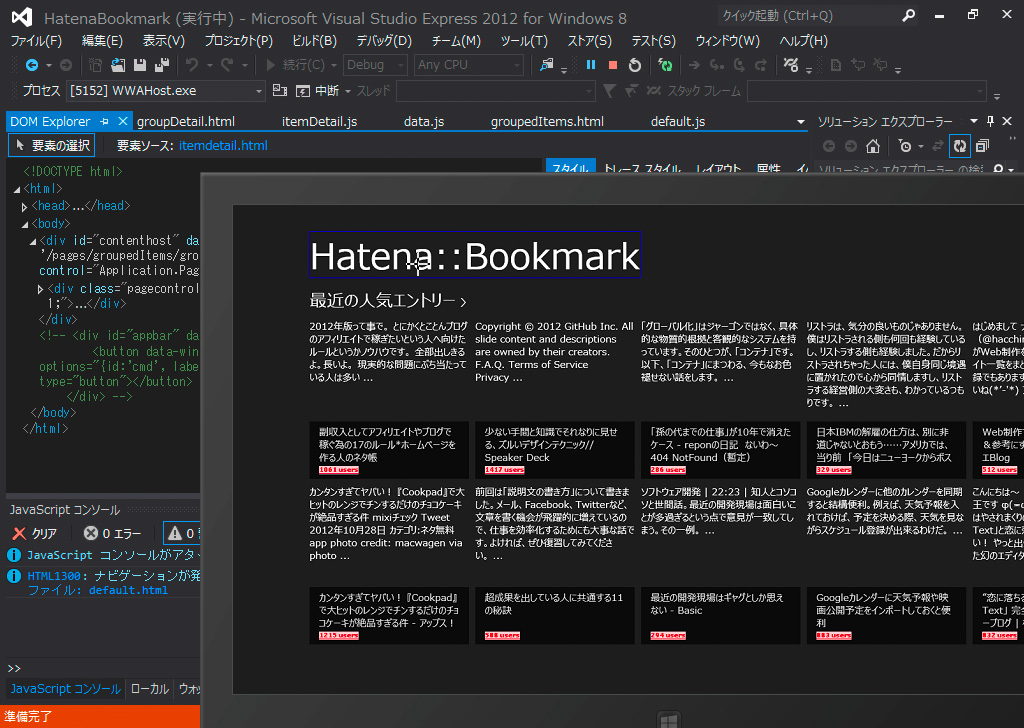Click the Quick Launch magnifier icon

coord(908,16)
